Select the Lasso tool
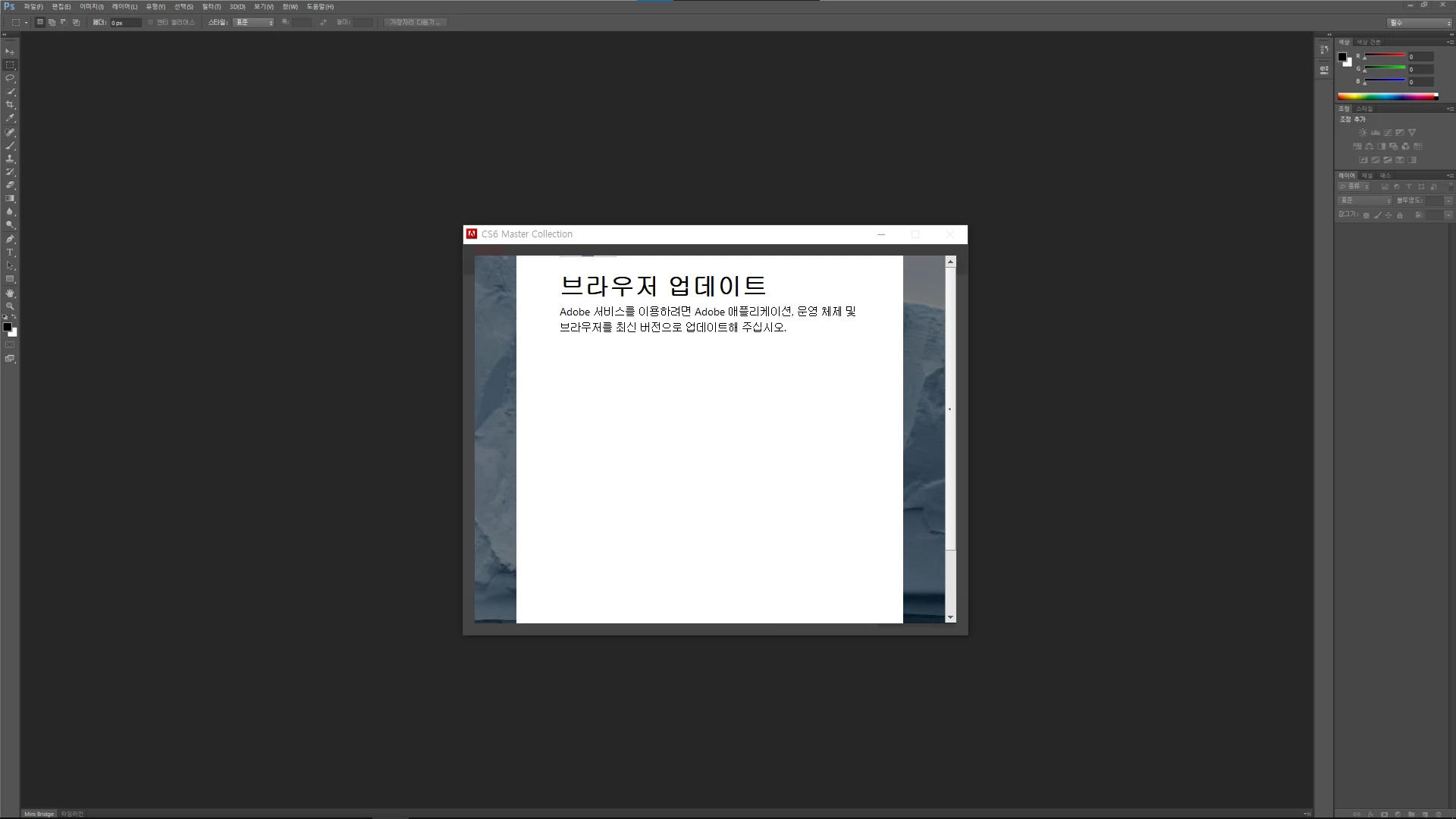This screenshot has width=1456, height=819. (x=10, y=78)
